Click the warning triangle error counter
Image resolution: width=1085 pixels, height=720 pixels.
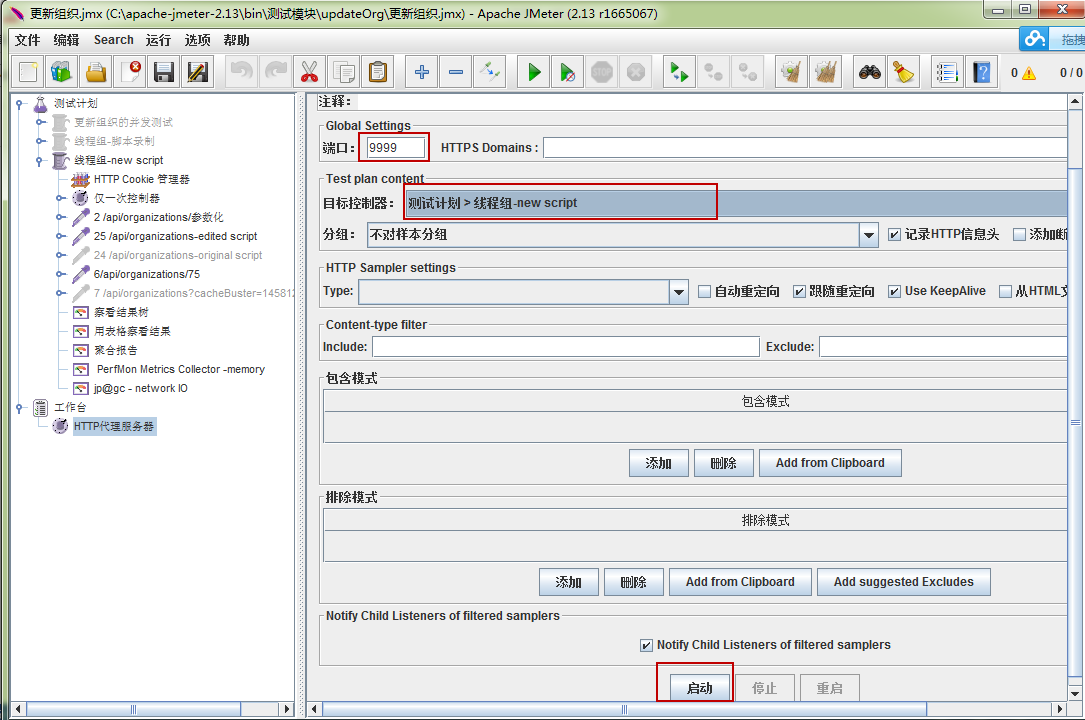point(1028,73)
